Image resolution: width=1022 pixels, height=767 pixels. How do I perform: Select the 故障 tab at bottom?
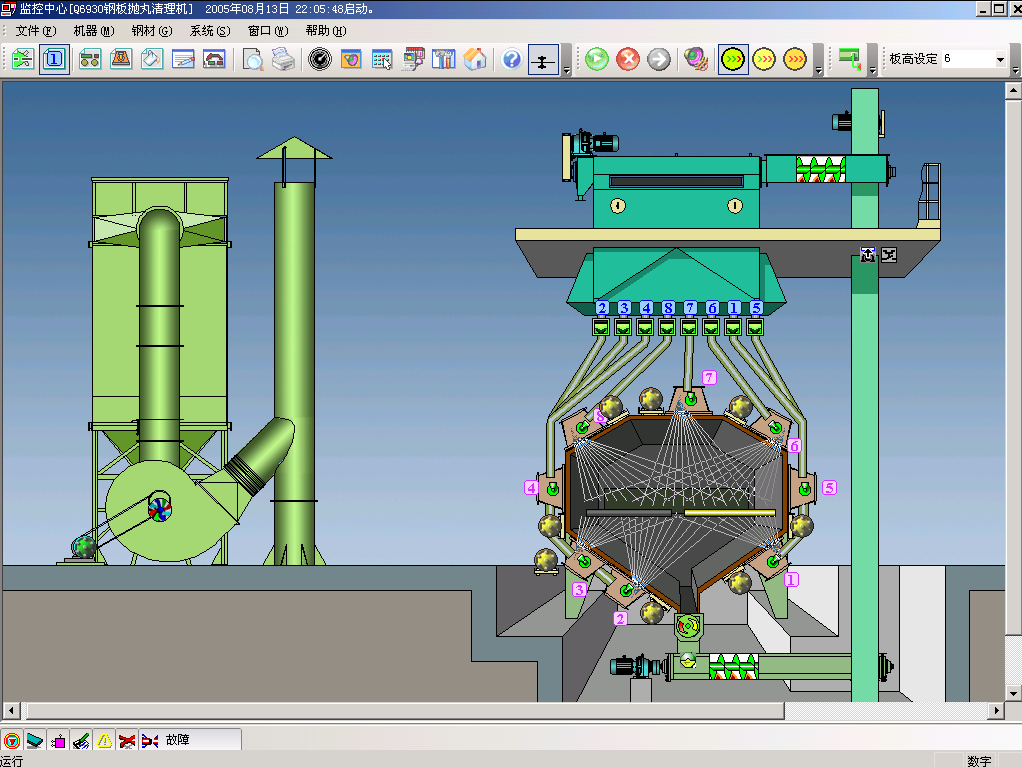pyautogui.click(x=177, y=741)
